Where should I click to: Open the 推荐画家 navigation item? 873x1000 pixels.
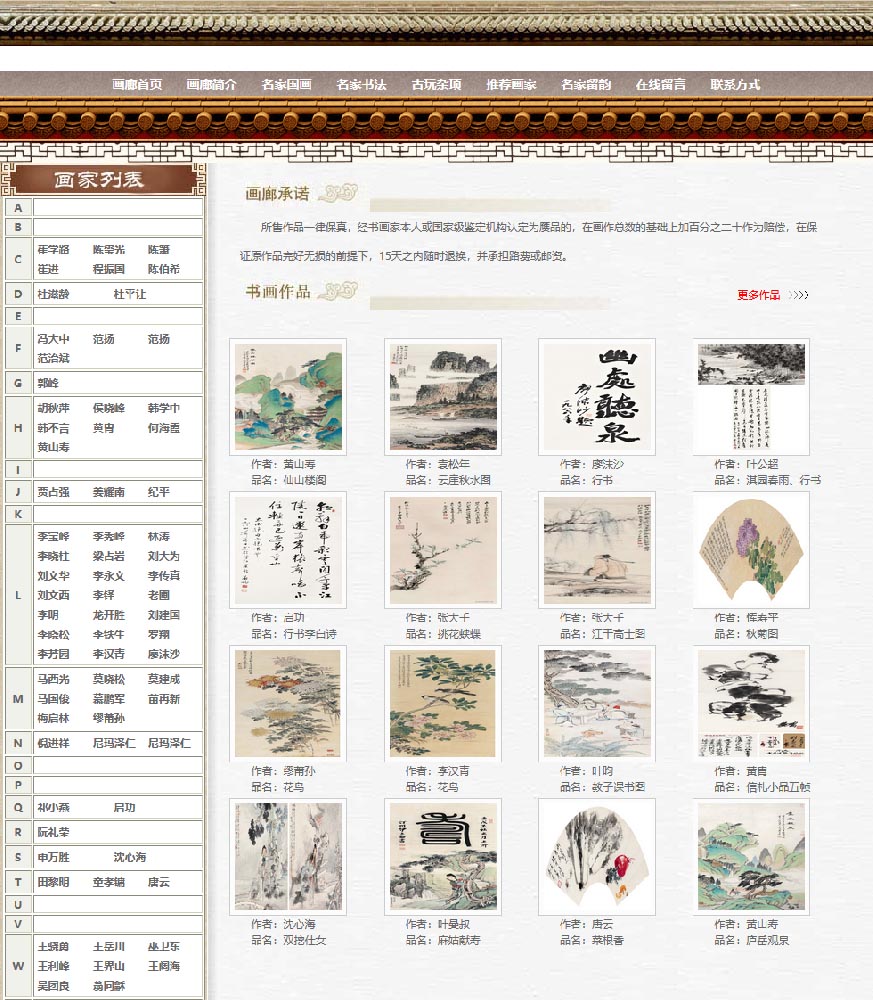[511, 84]
